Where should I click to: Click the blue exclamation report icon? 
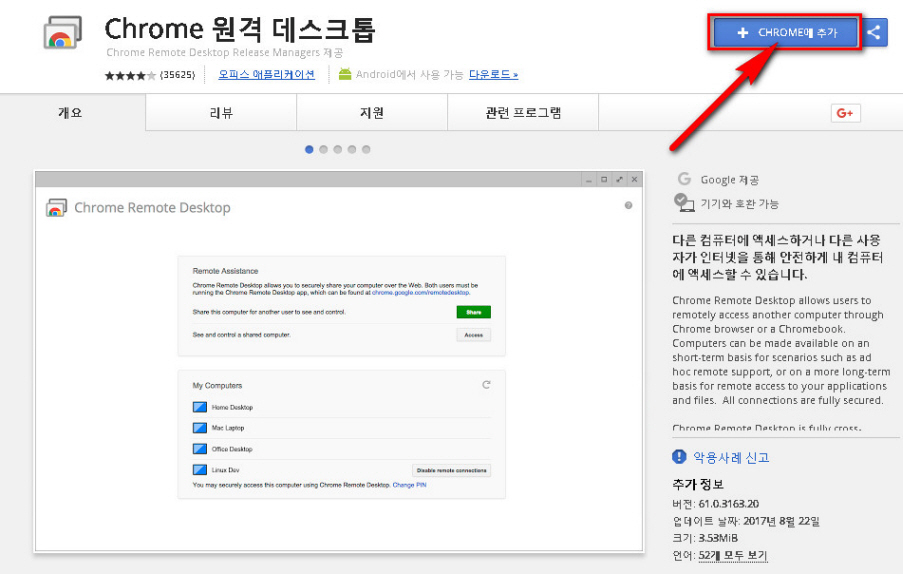679,457
